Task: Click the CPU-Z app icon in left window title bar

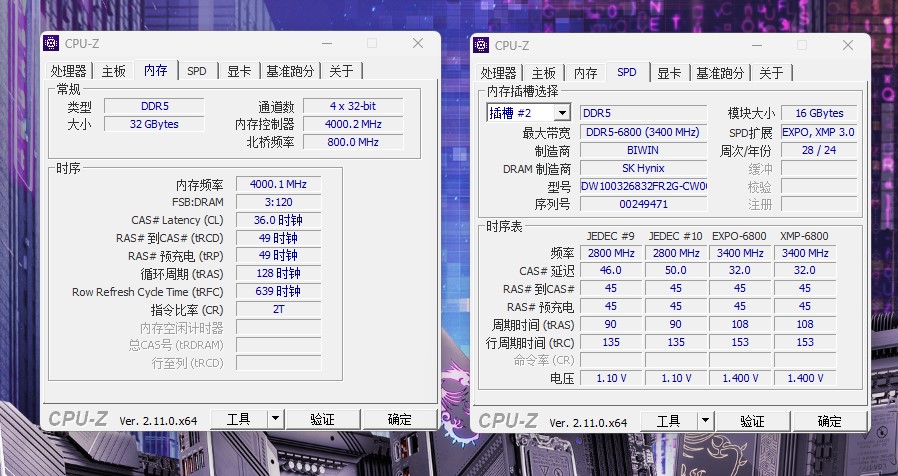Action: coord(51,43)
